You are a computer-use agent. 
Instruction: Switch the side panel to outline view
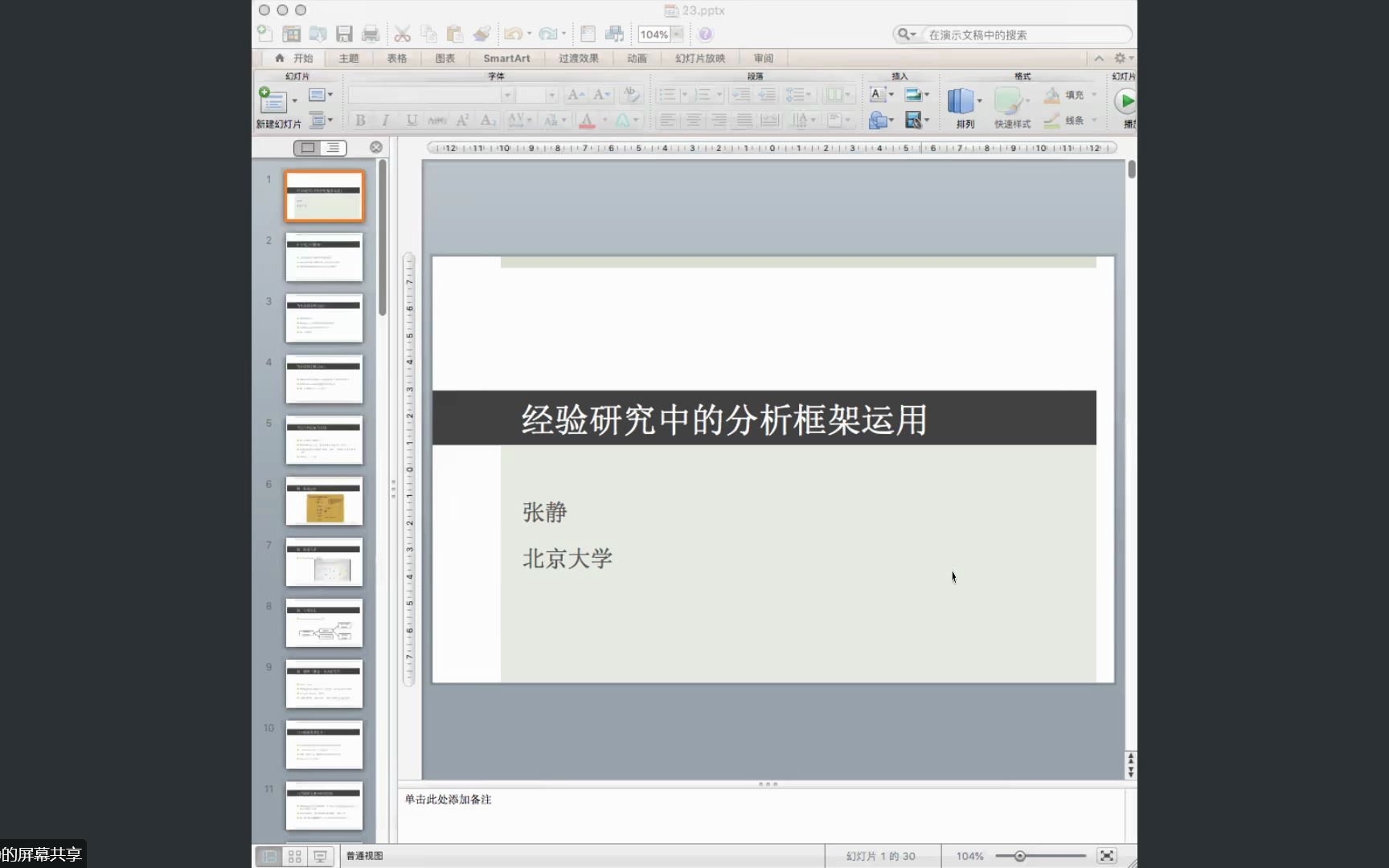333,148
